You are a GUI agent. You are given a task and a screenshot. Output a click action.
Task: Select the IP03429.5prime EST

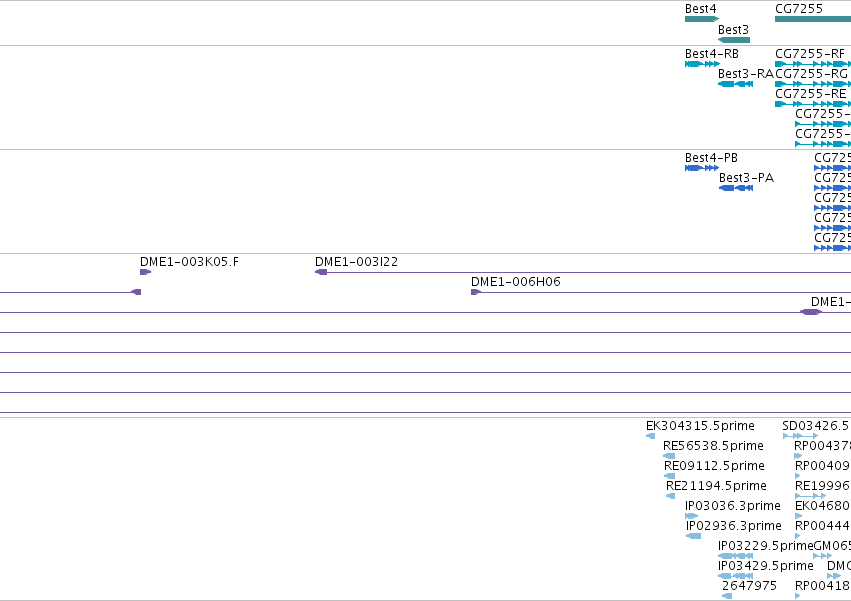(735, 576)
